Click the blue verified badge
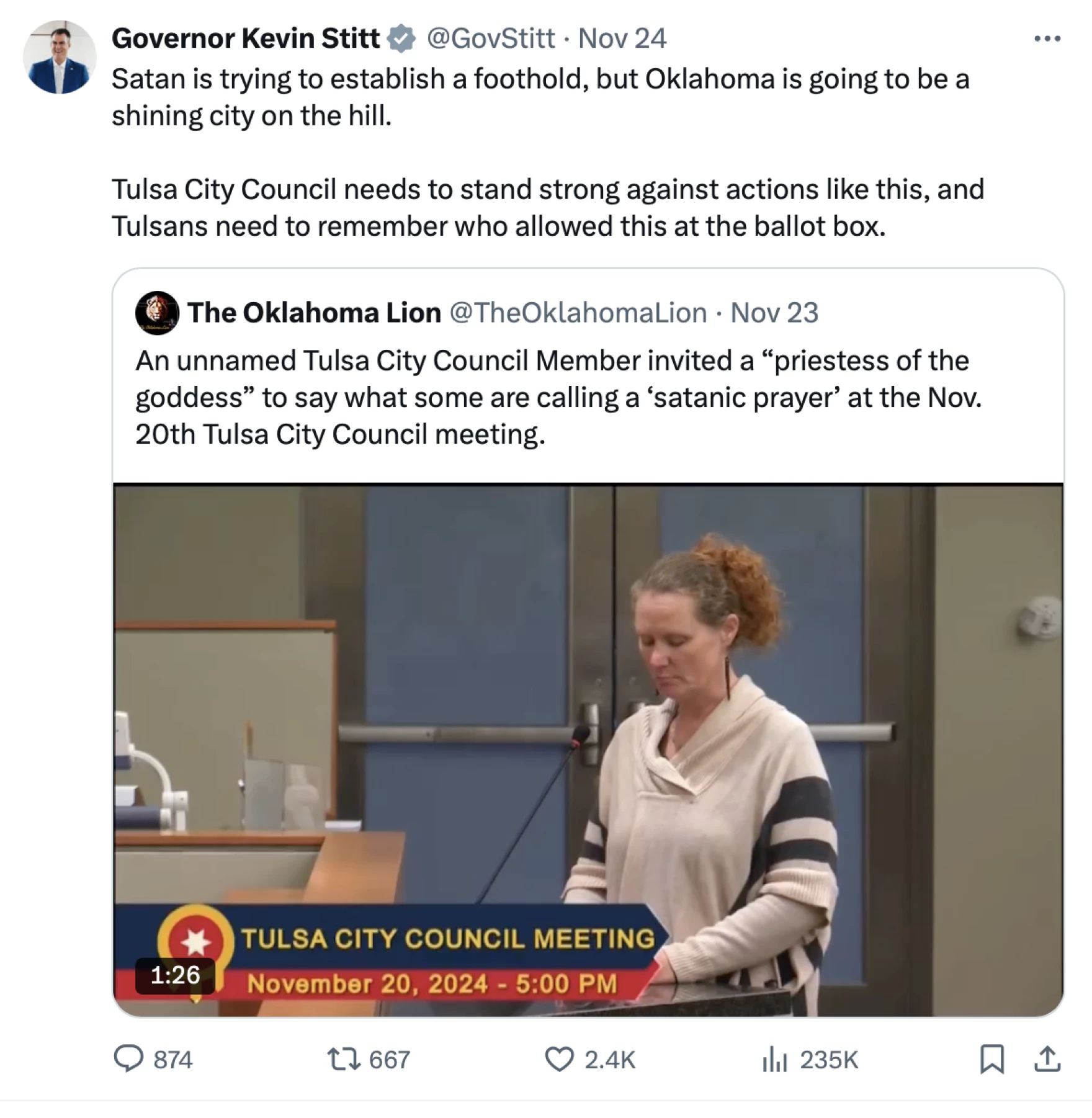Image resolution: width=1092 pixels, height=1118 pixels. (x=401, y=38)
